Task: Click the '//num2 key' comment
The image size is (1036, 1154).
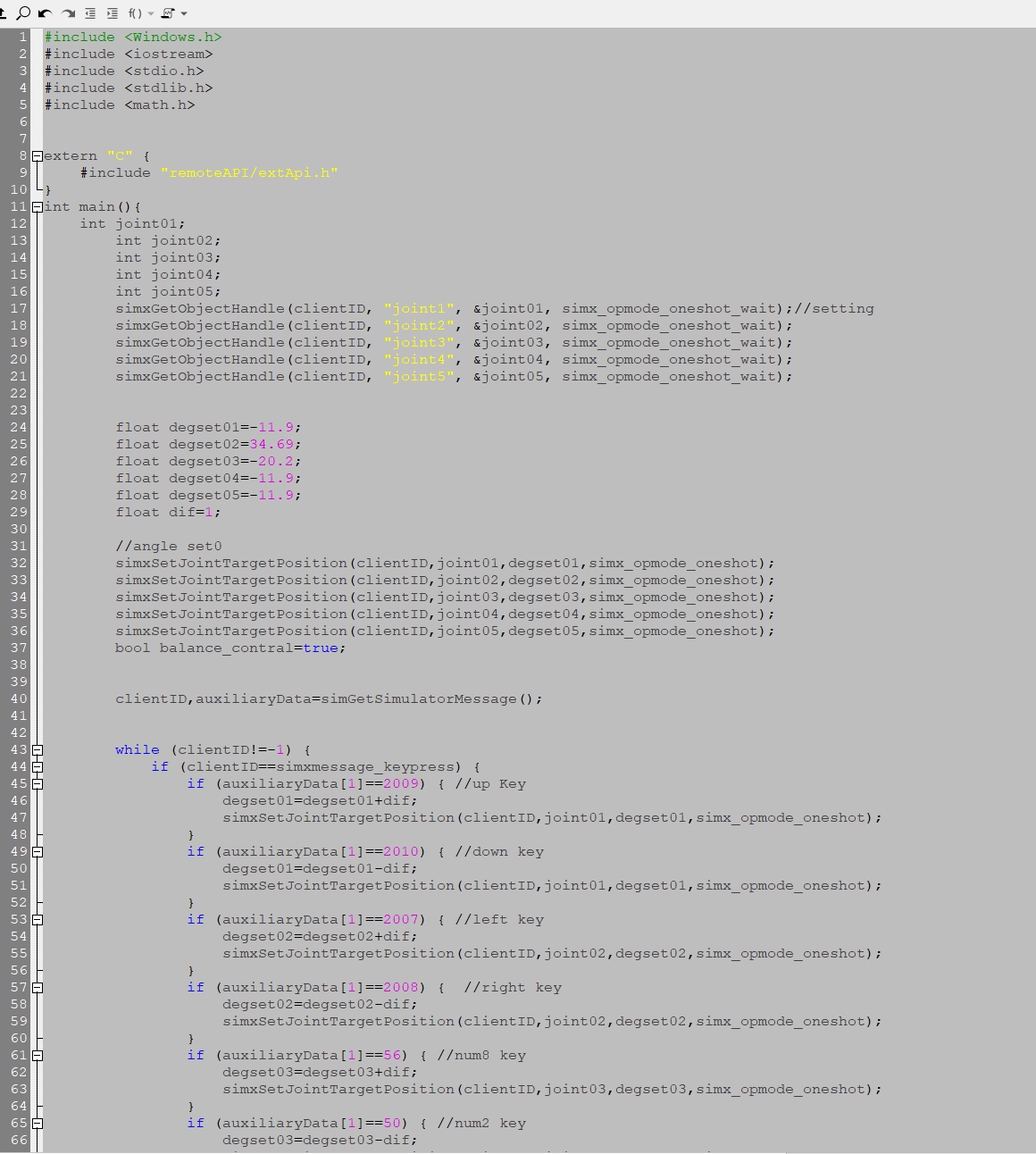Action: pos(481,1123)
